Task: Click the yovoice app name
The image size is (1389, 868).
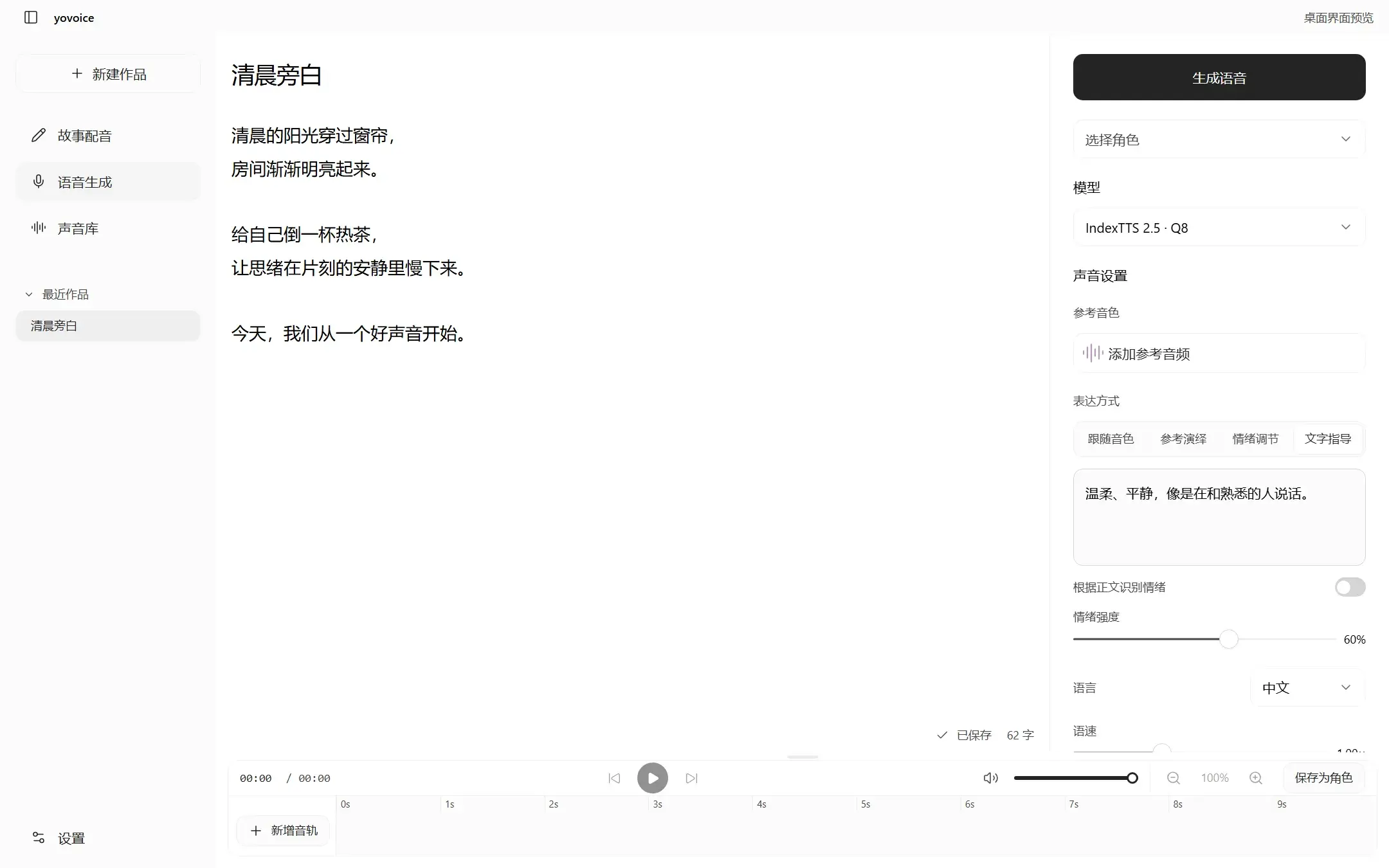Action: [x=74, y=18]
